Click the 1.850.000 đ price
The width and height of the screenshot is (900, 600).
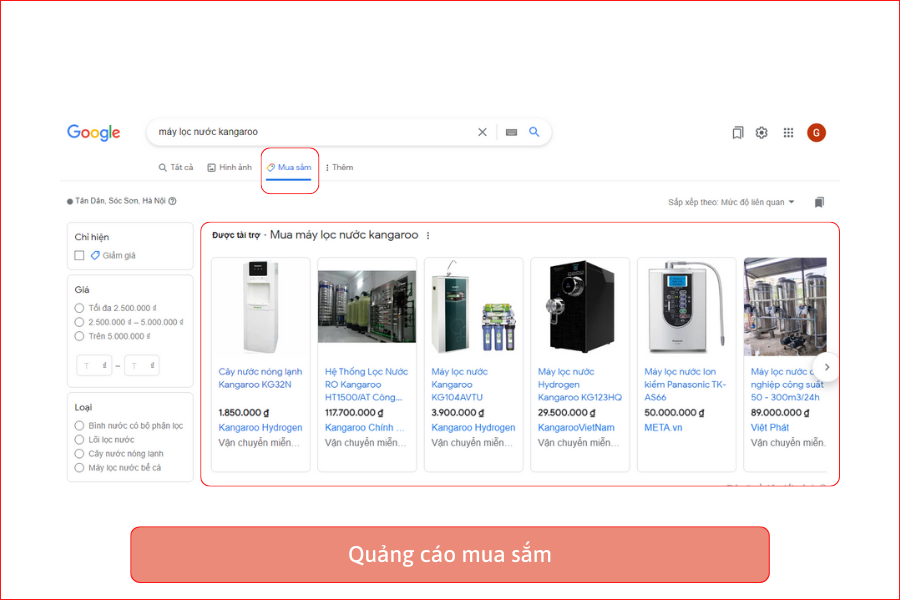click(x=244, y=413)
